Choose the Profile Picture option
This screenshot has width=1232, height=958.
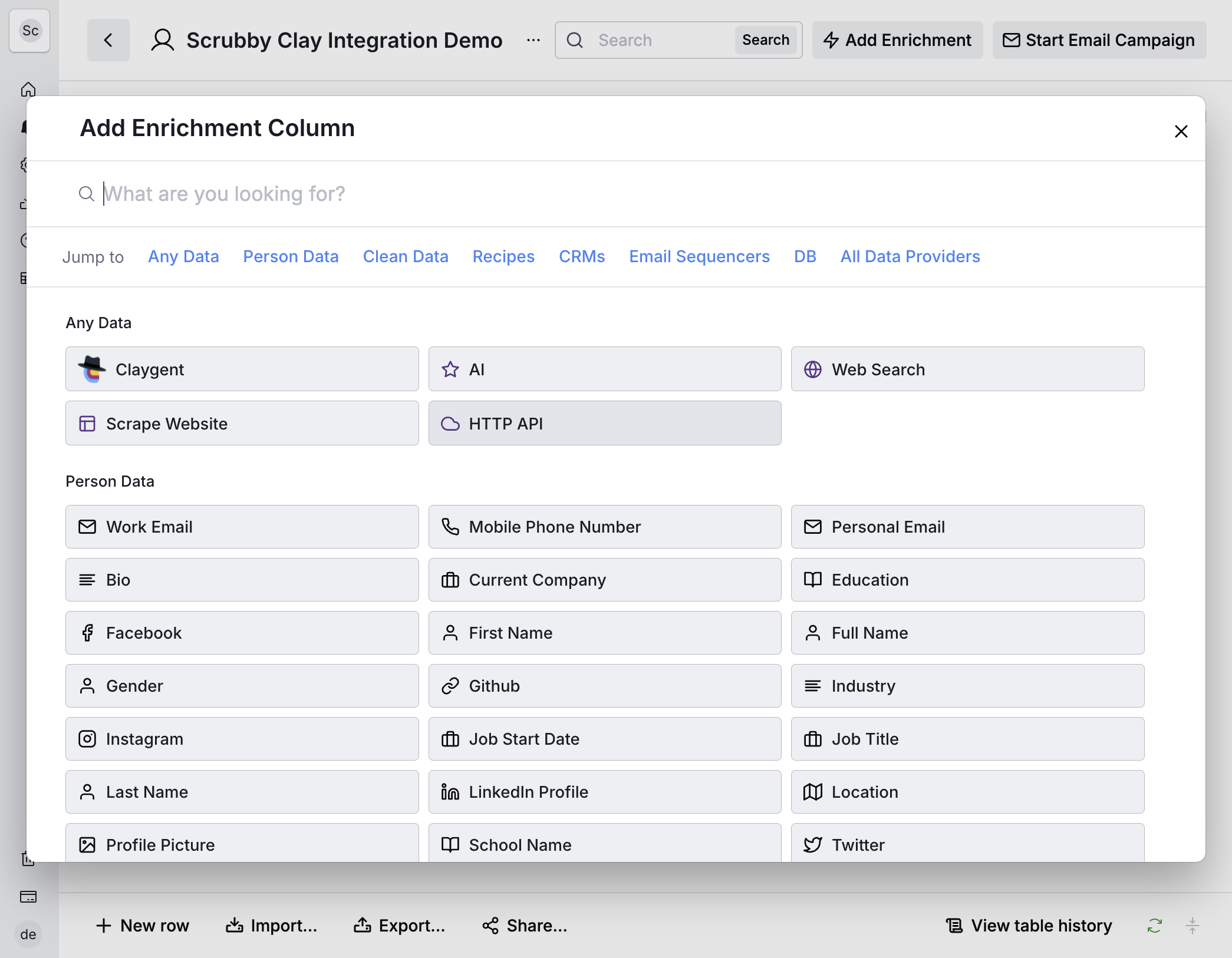242,843
